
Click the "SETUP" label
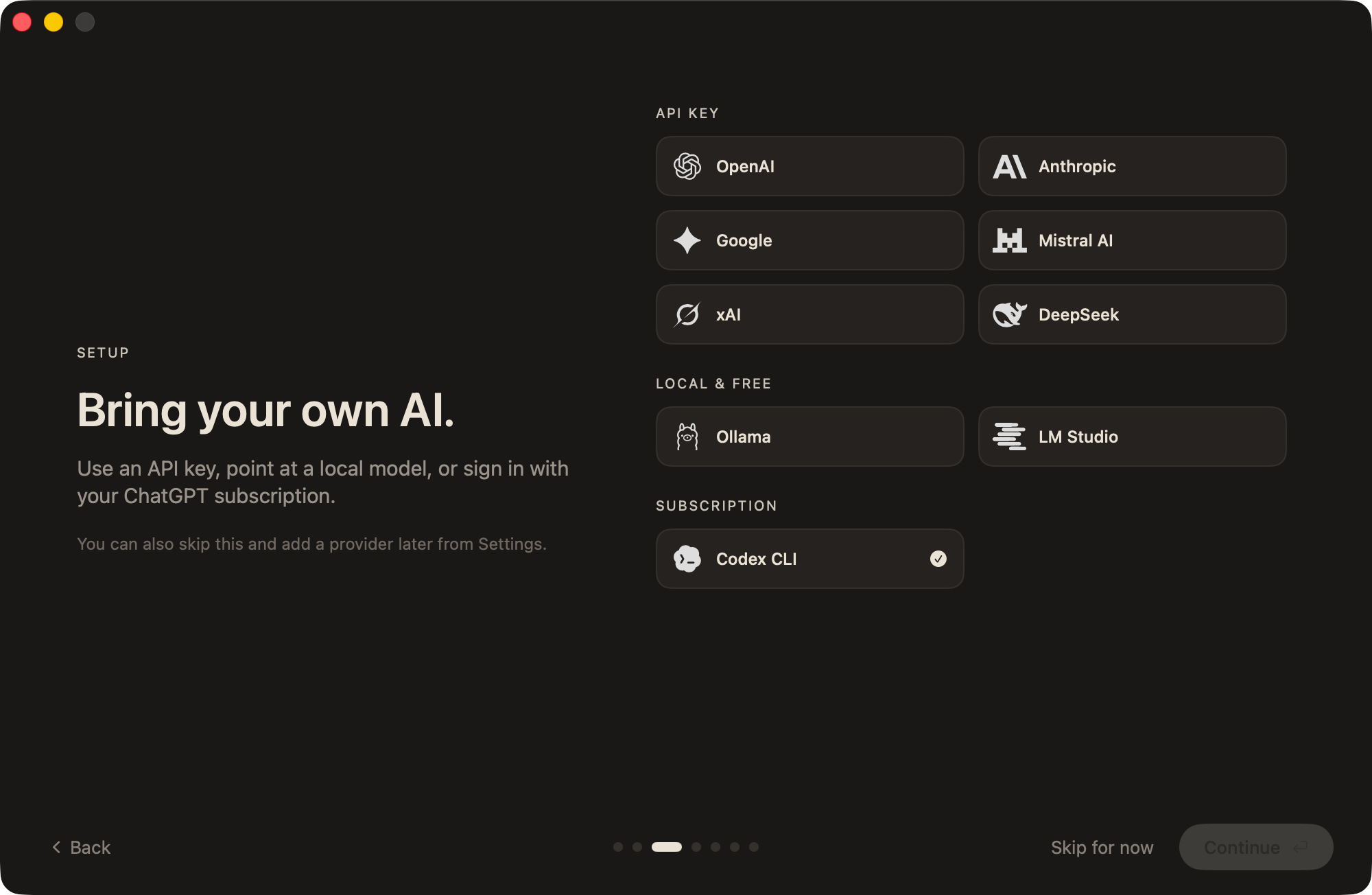103,353
